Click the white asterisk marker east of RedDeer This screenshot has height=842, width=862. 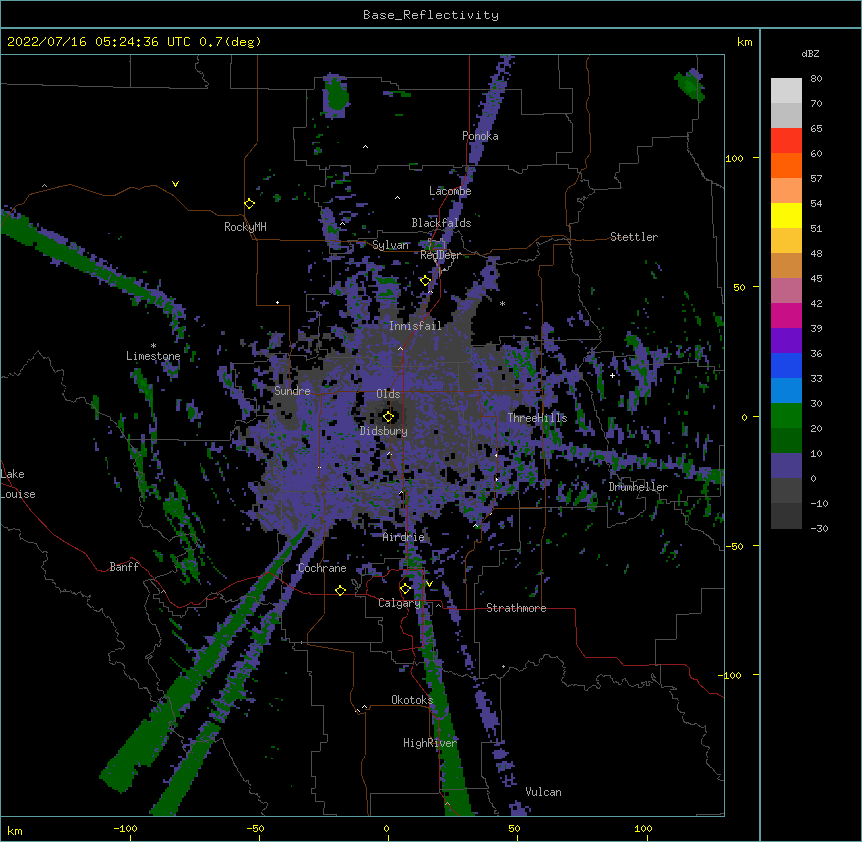click(x=502, y=303)
